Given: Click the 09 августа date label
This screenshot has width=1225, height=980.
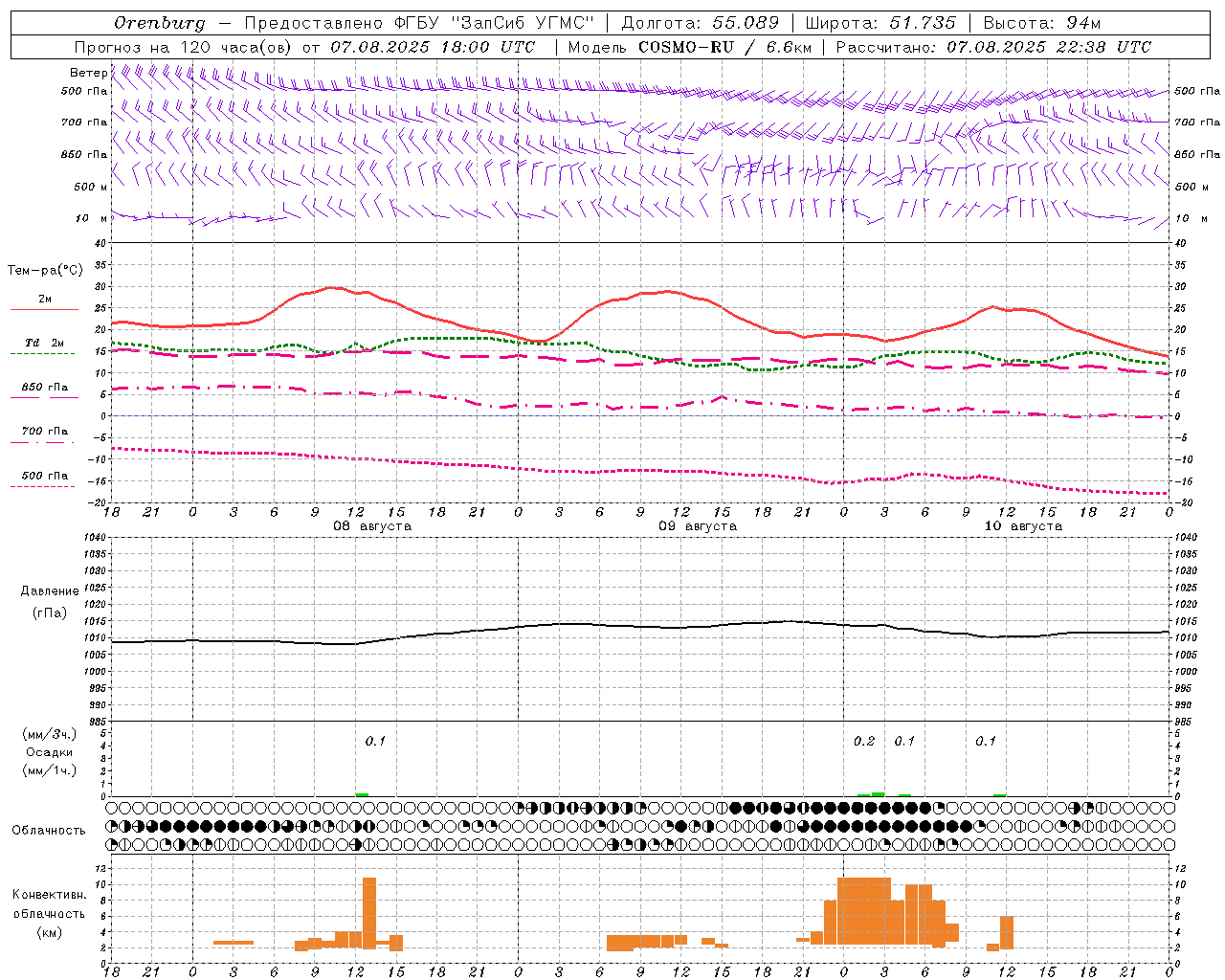Looking at the screenshot, I should pos(698,526).
